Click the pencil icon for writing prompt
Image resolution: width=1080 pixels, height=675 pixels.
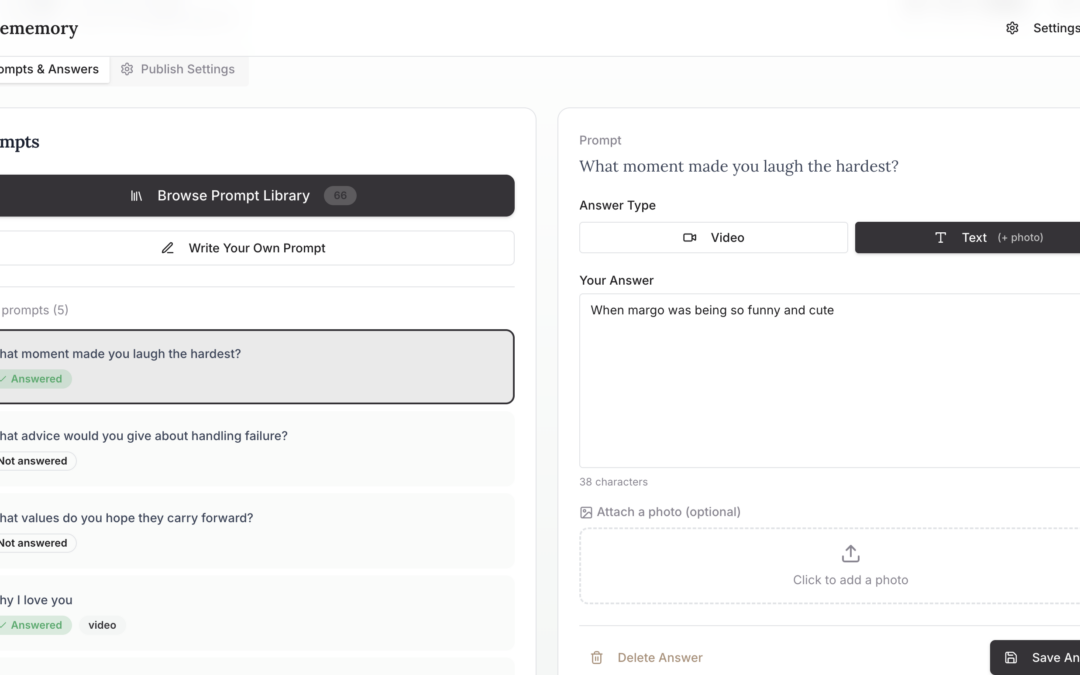click(168, 248)
